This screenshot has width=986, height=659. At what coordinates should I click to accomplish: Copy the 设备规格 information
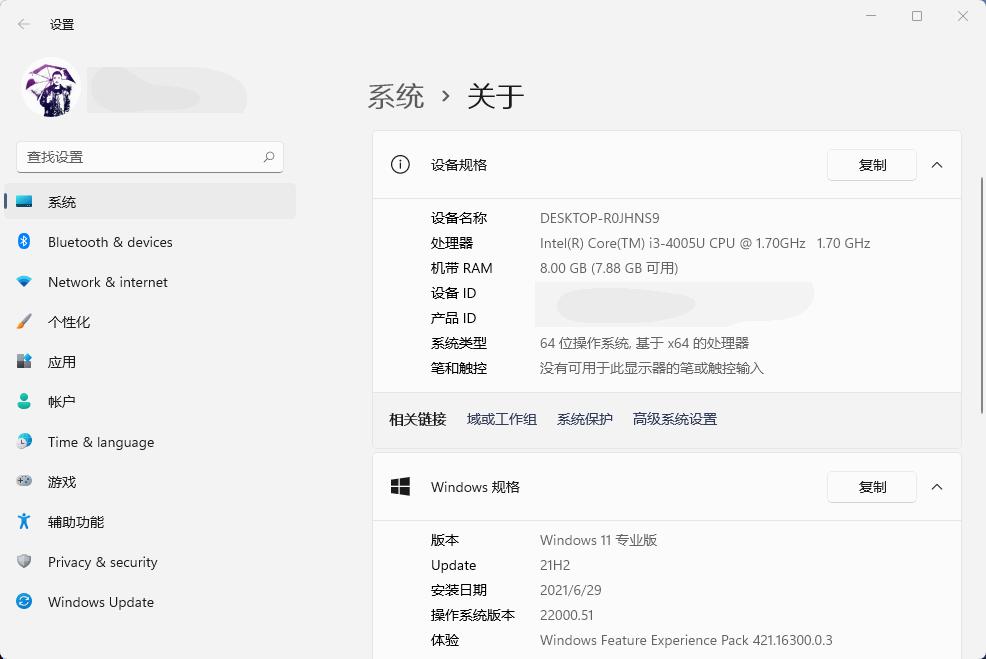pyautogui.click(x=871, y=165)
